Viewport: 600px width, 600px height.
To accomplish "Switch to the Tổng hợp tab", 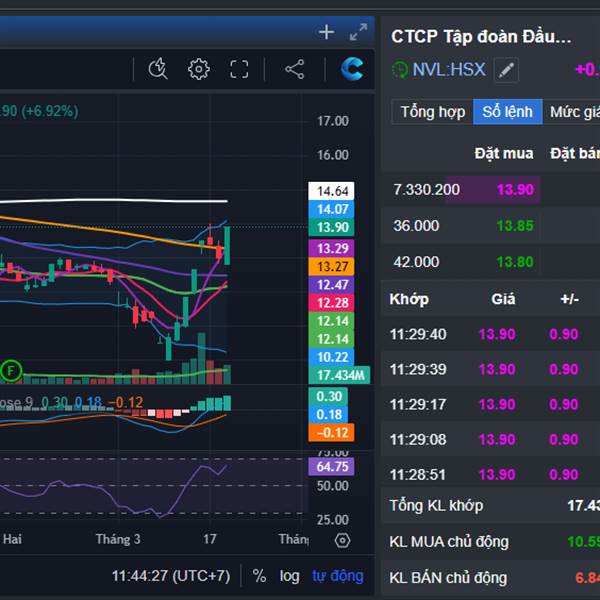I will (x=432, y=112).
